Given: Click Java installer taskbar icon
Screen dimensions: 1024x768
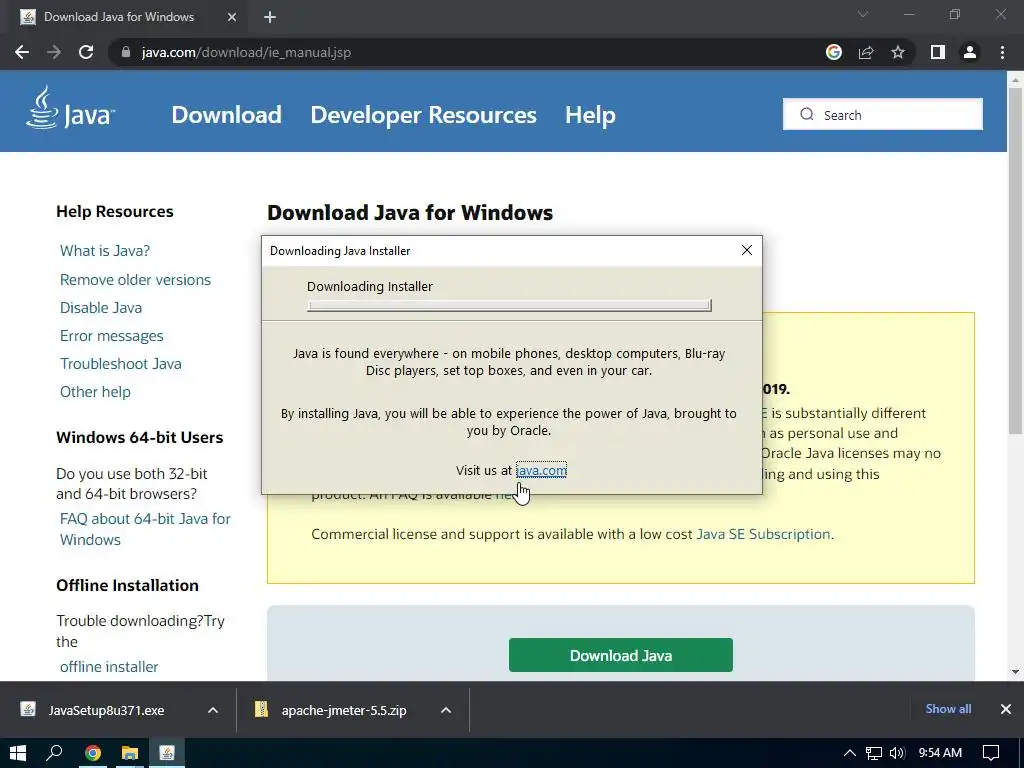Looking at the screenshot, I should point(167,753).
